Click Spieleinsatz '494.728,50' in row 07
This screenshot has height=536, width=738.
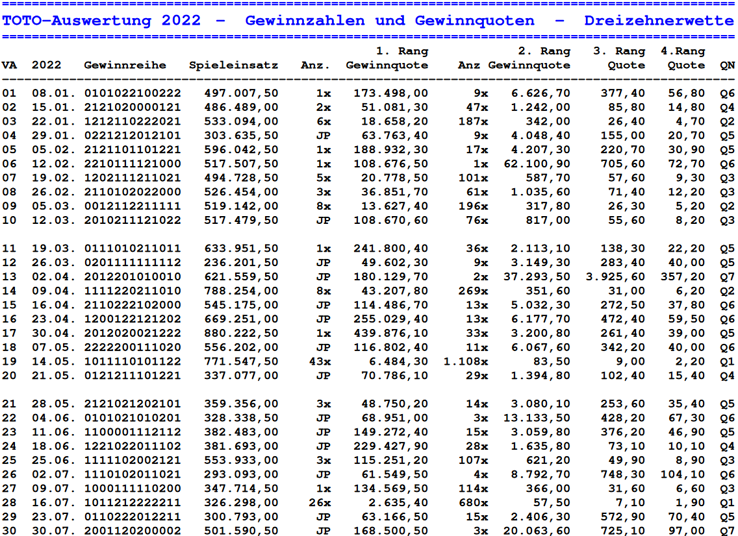241,178
